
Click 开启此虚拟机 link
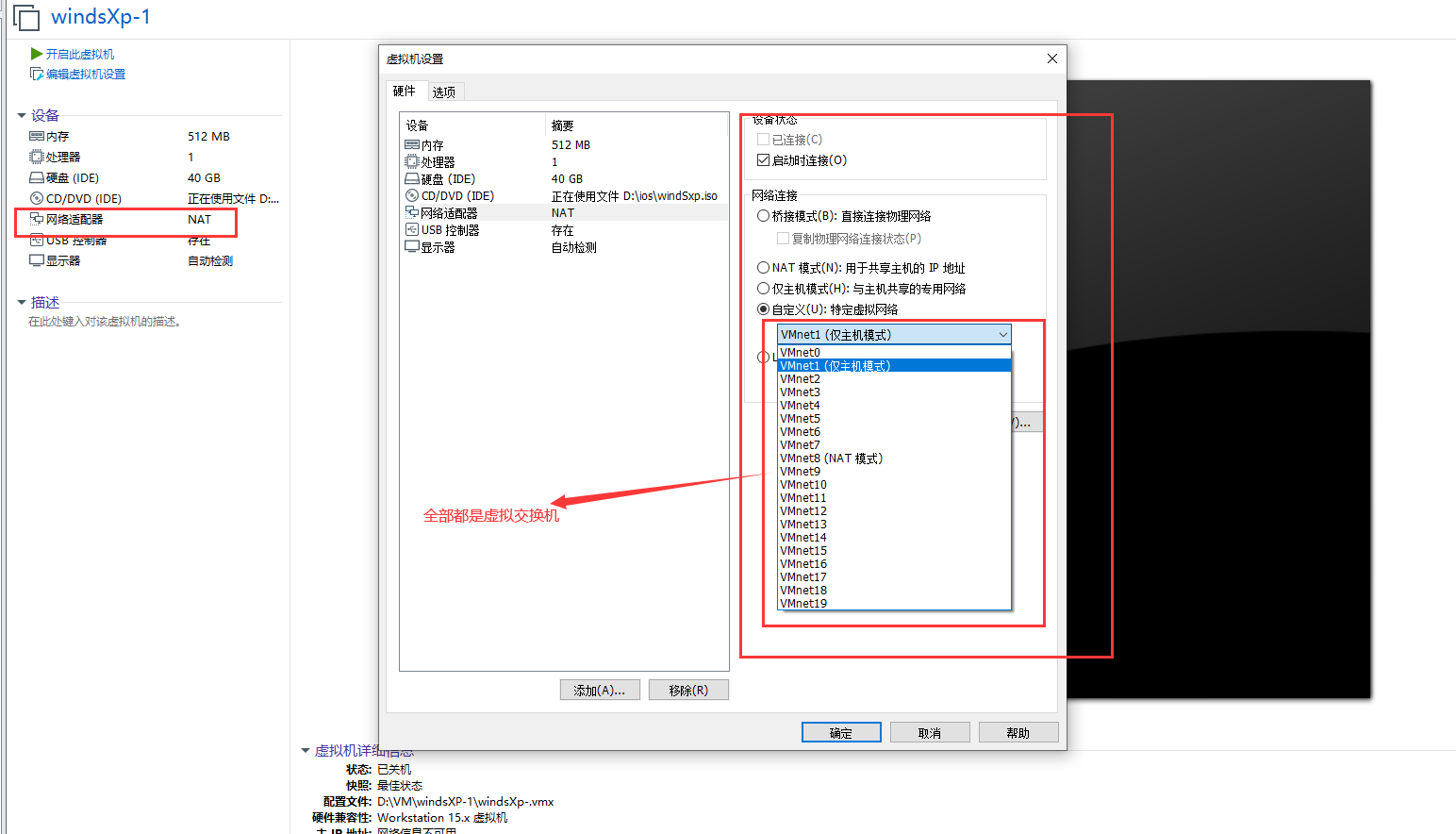click(x=80, y=54)
